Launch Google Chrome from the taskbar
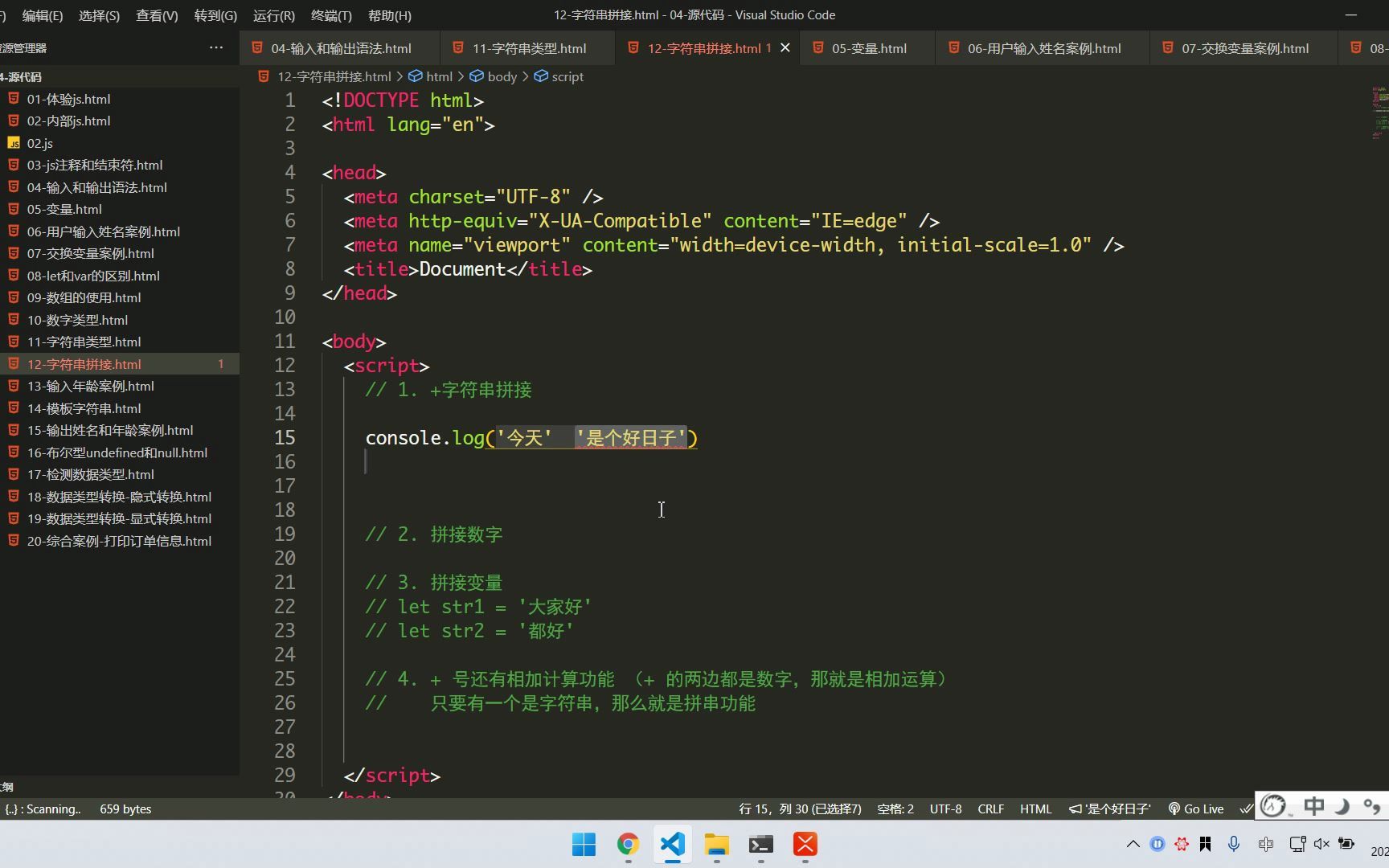Image resolution: width=1389 pixels, height=868 pixels. (629, 845)
